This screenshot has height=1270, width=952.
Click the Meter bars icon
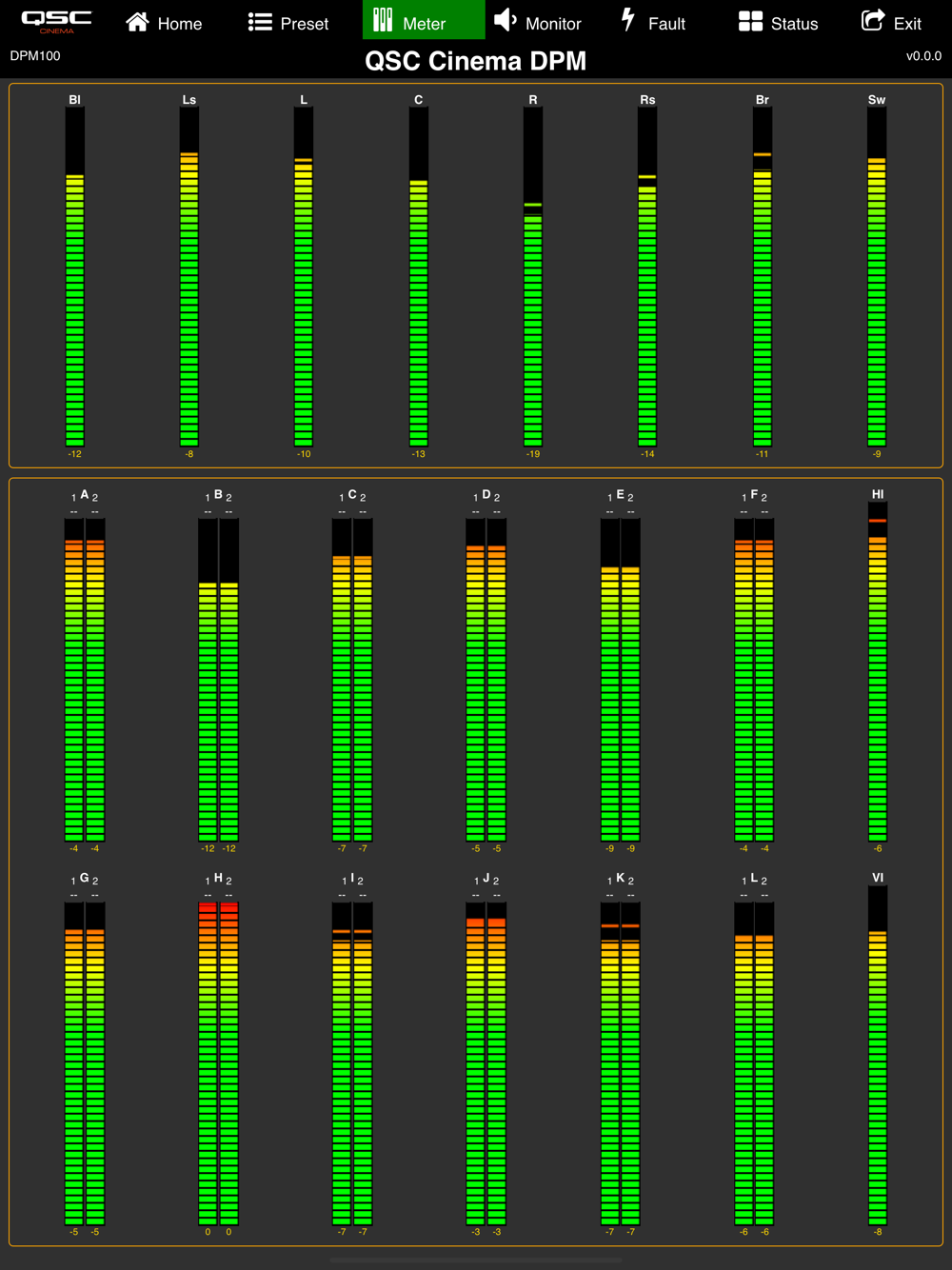click(383, 20)
